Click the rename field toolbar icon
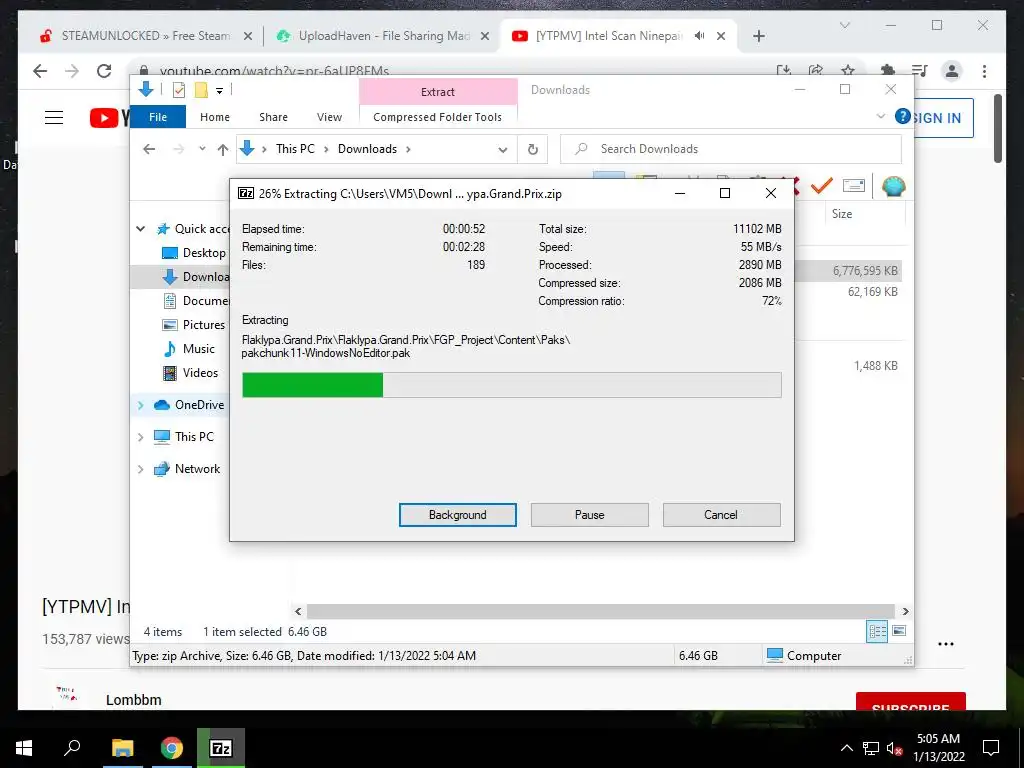 pos(854,186)
